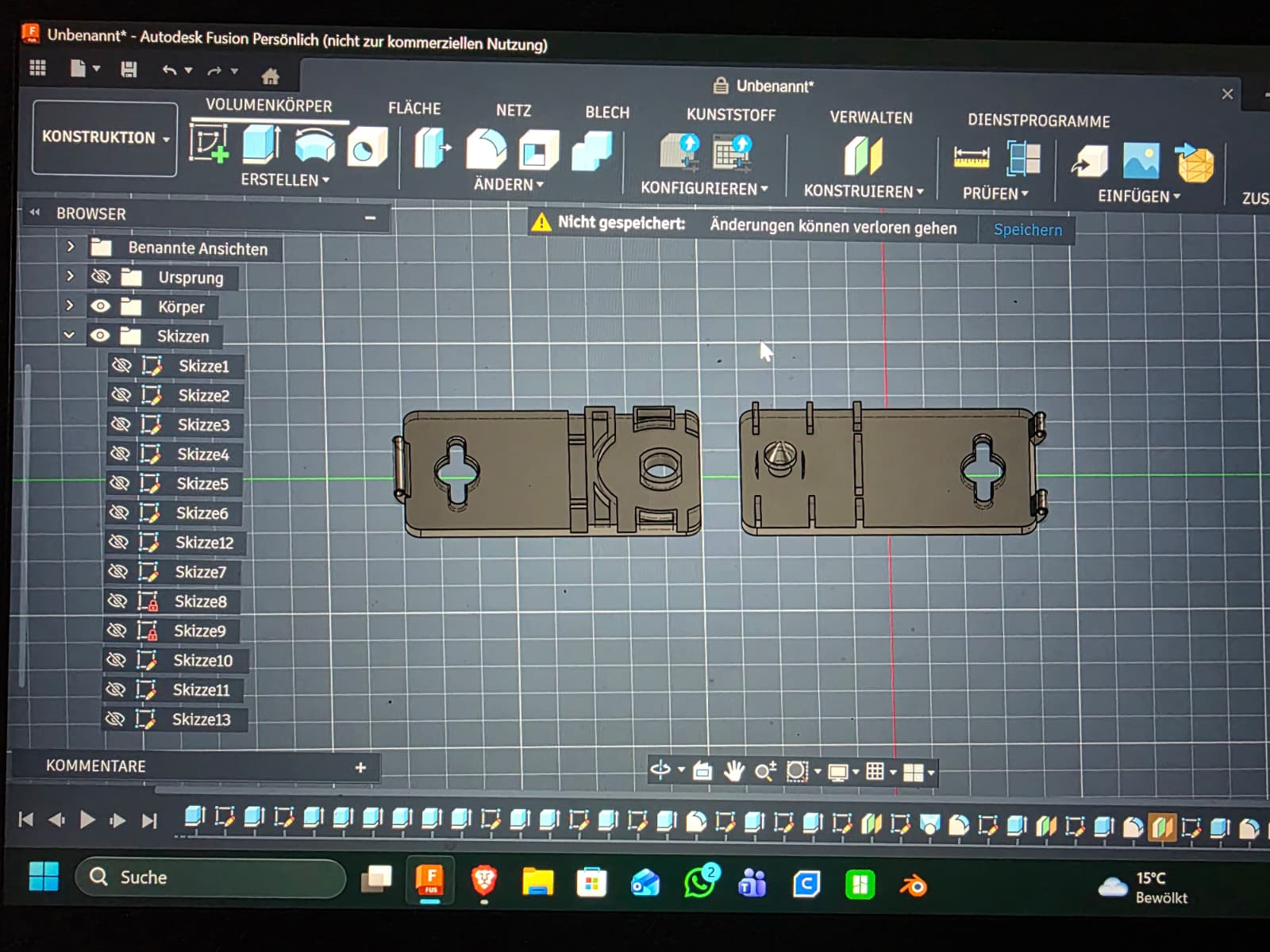Screen dimensions: 1270x952
Task: Jump to timeline start
Action: [25, 819]
